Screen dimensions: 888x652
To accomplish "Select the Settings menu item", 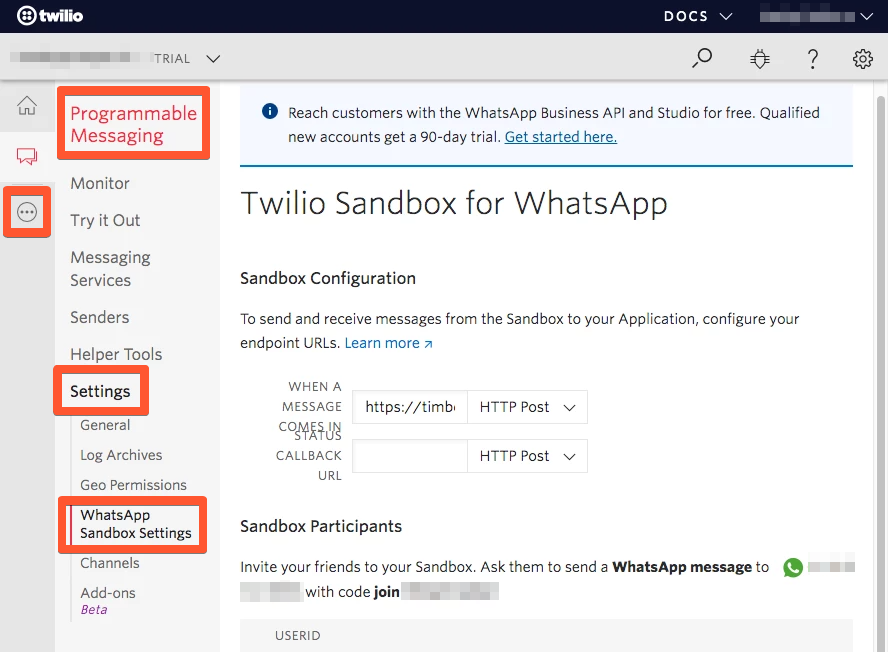I will coord(100,391).
